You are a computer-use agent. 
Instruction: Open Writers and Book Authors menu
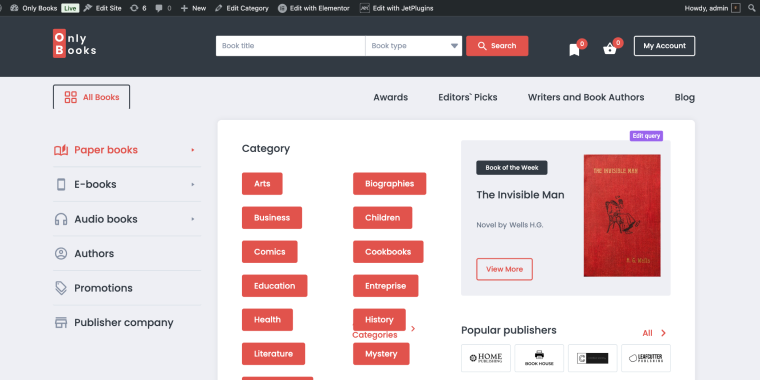tap(586, 97)
